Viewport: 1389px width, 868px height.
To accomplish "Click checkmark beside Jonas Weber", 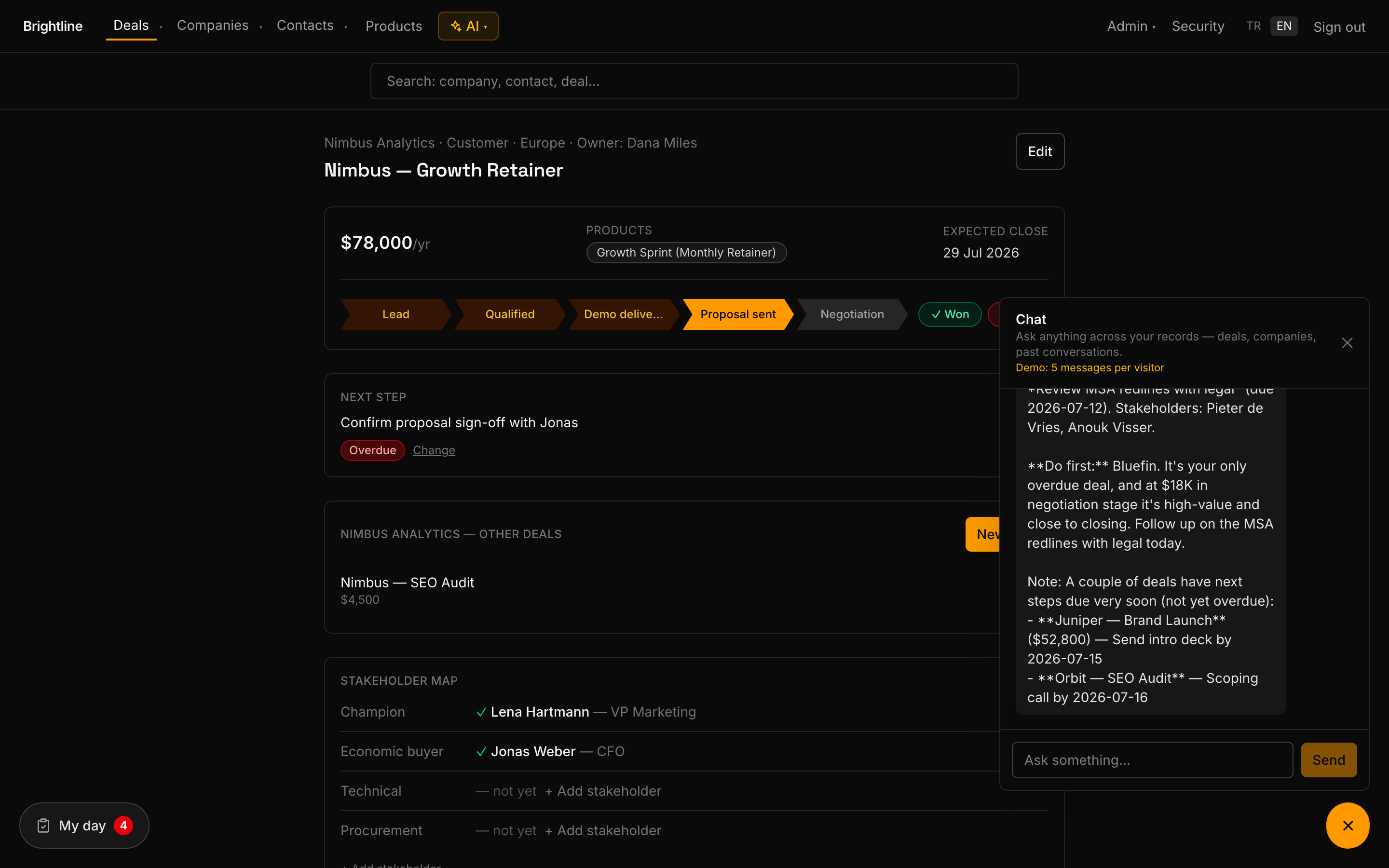I will [x=481, y=751].
